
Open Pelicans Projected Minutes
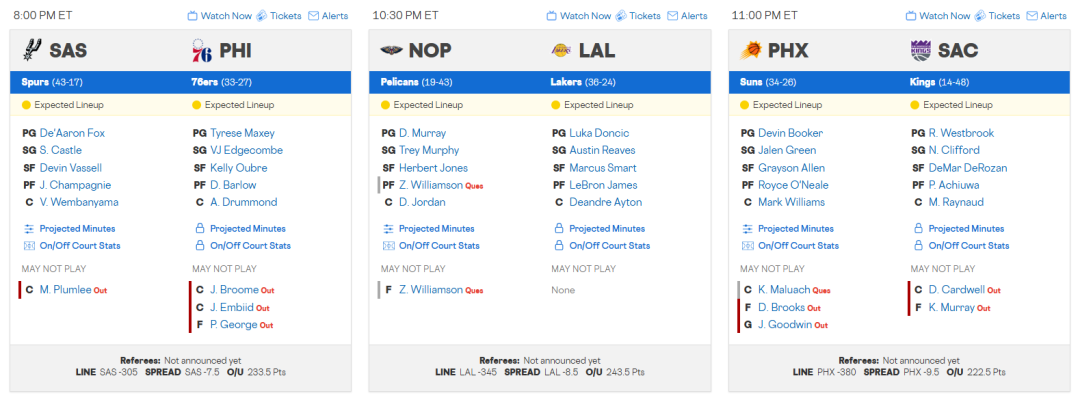point(436,229)
